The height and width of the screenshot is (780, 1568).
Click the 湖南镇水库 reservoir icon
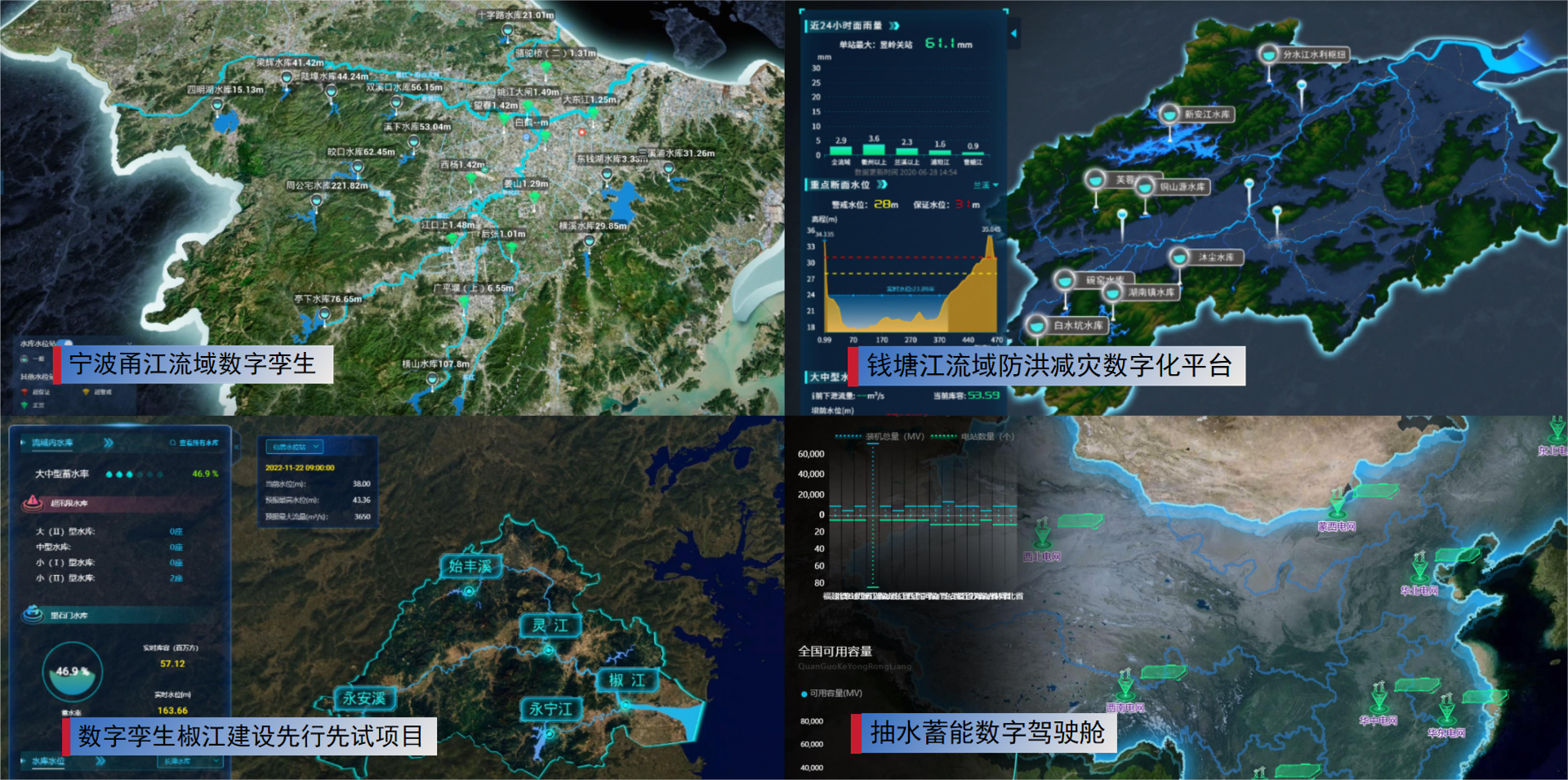point(1111,292)
